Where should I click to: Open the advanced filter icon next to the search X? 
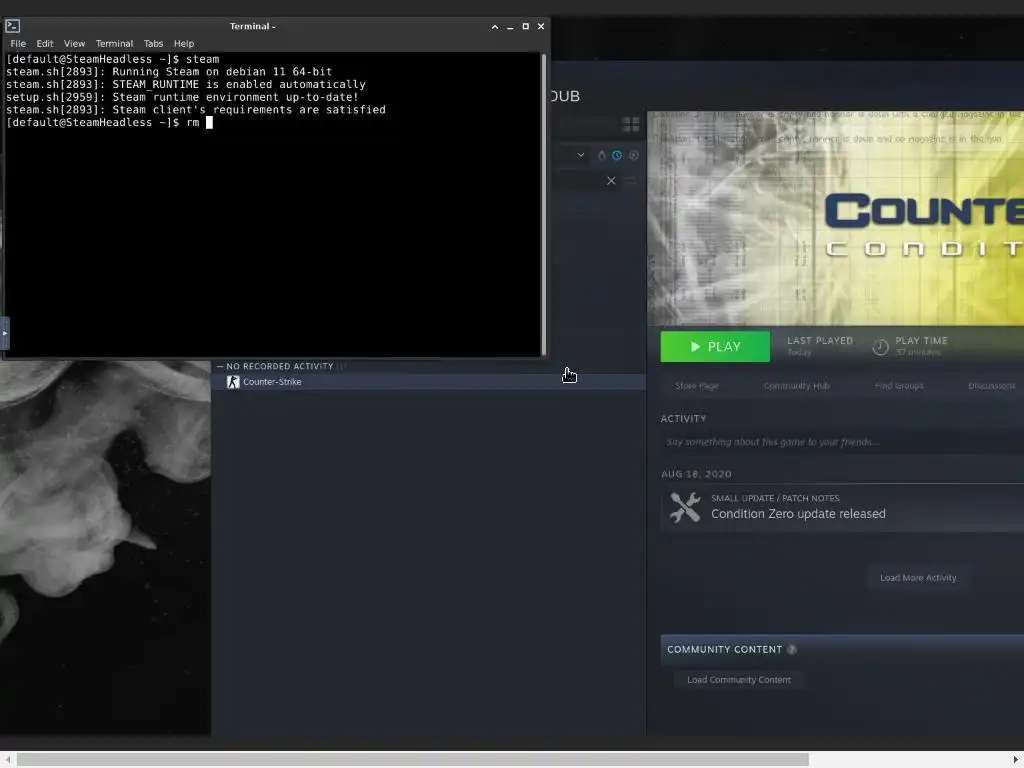pos(631,181)
